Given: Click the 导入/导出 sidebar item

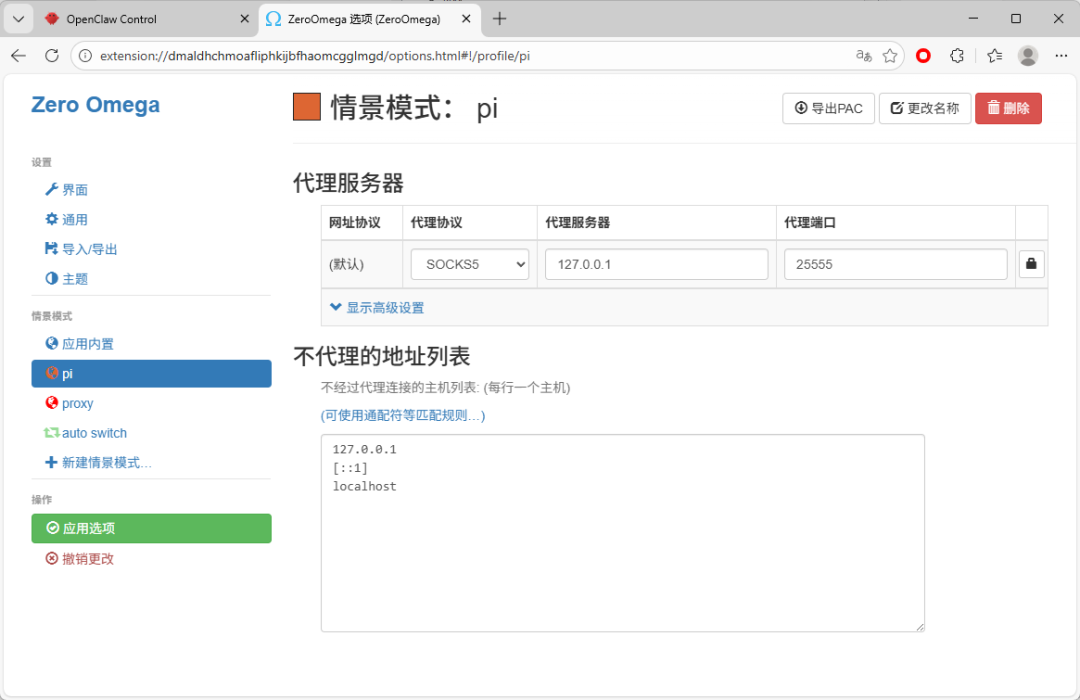Looking at the screenshot, I should point(88,248).
